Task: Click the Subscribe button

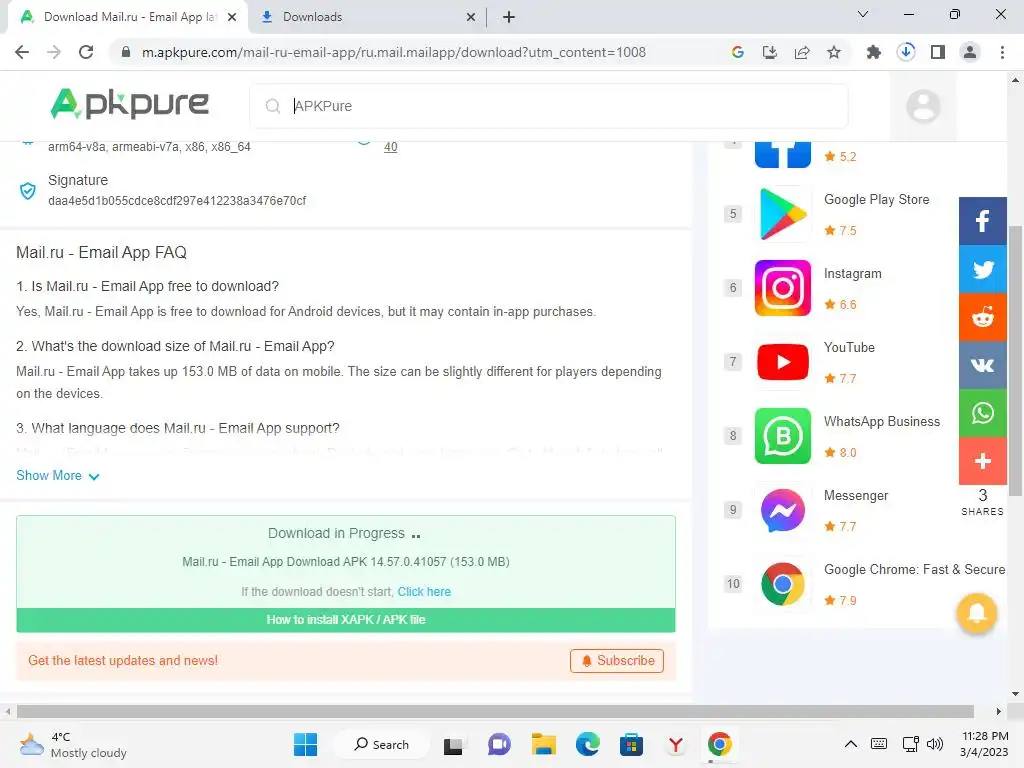Action: click(616, 661)
